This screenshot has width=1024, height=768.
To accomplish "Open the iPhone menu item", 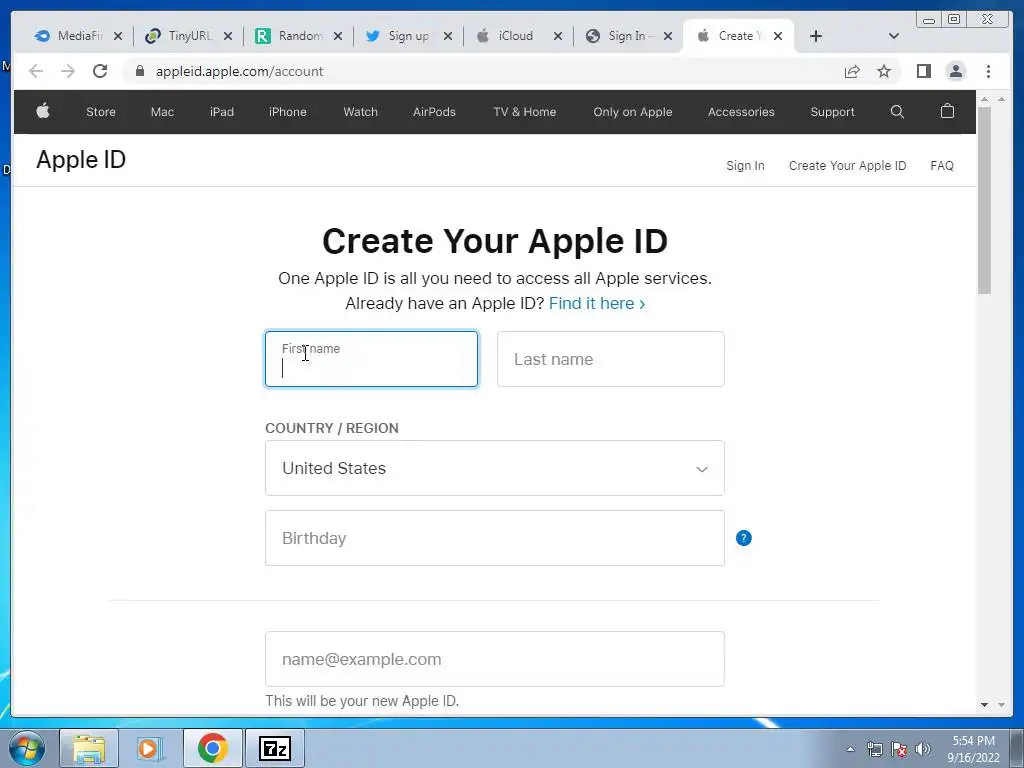I will 287,112.
